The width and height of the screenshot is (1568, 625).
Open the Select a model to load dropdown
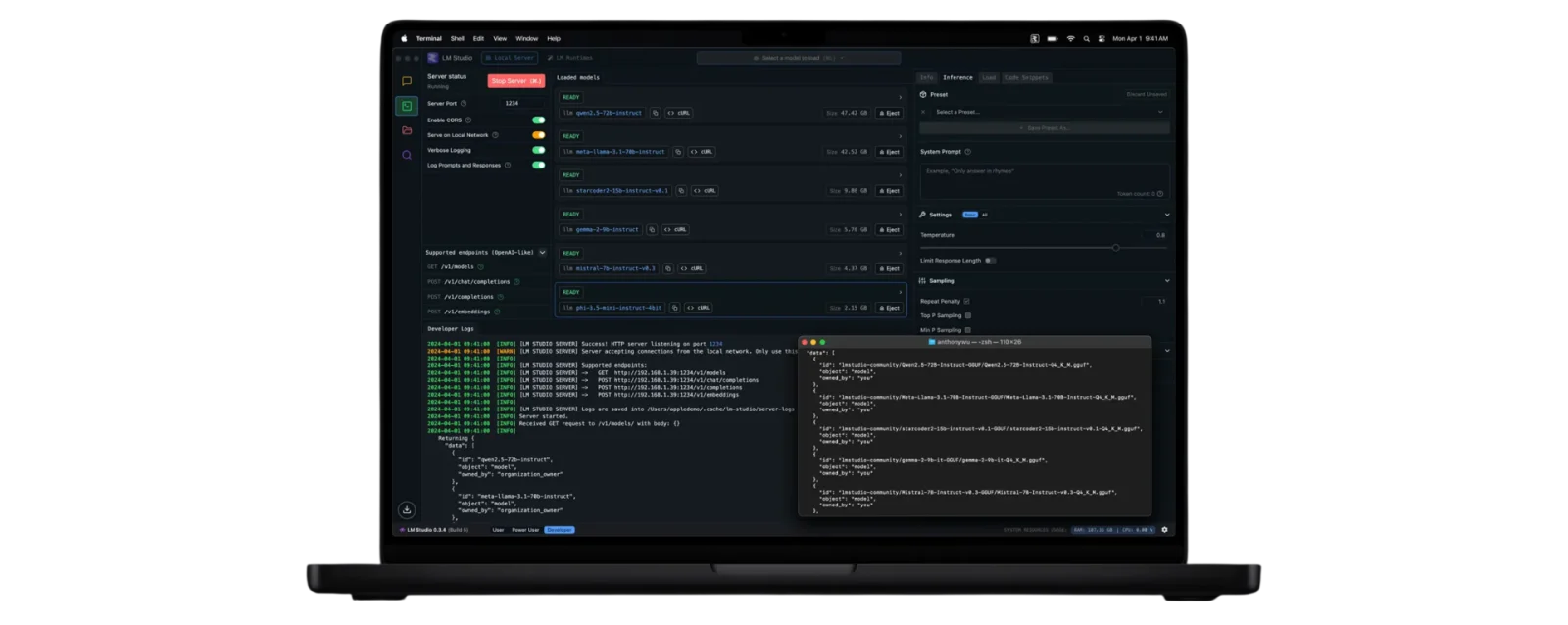798,58
